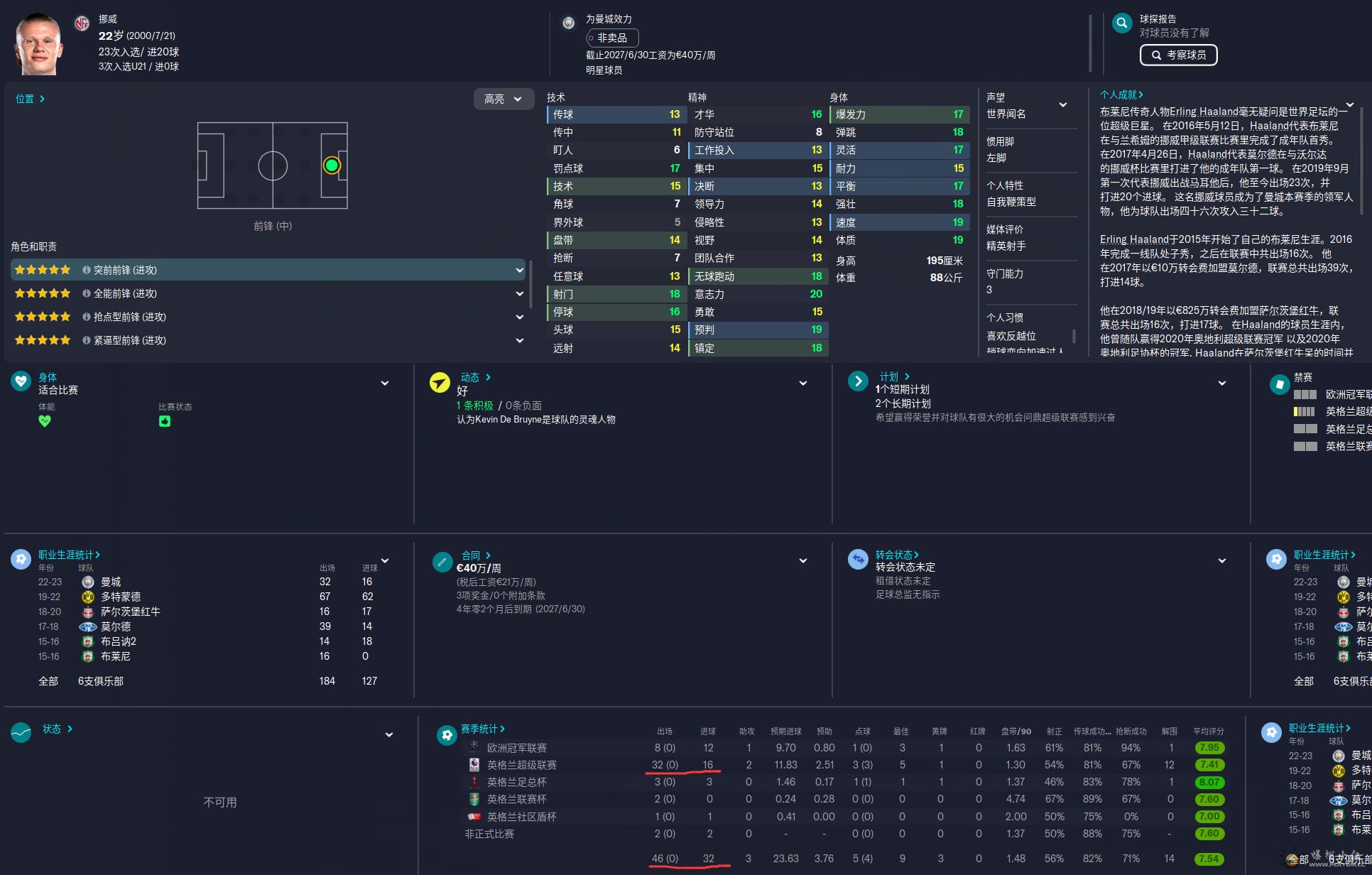
Task: Click the 7.95 average rating badge
Action: click(1209, 748)
